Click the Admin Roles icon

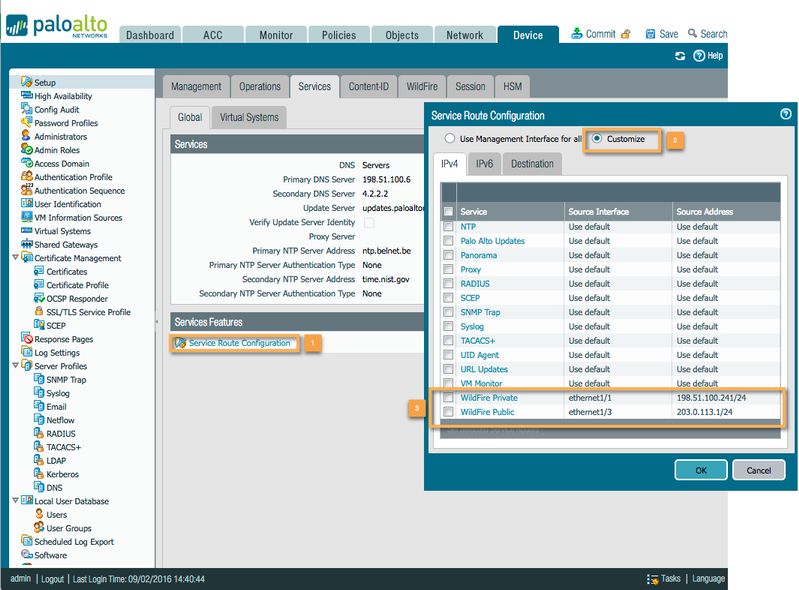coord(26,149)
